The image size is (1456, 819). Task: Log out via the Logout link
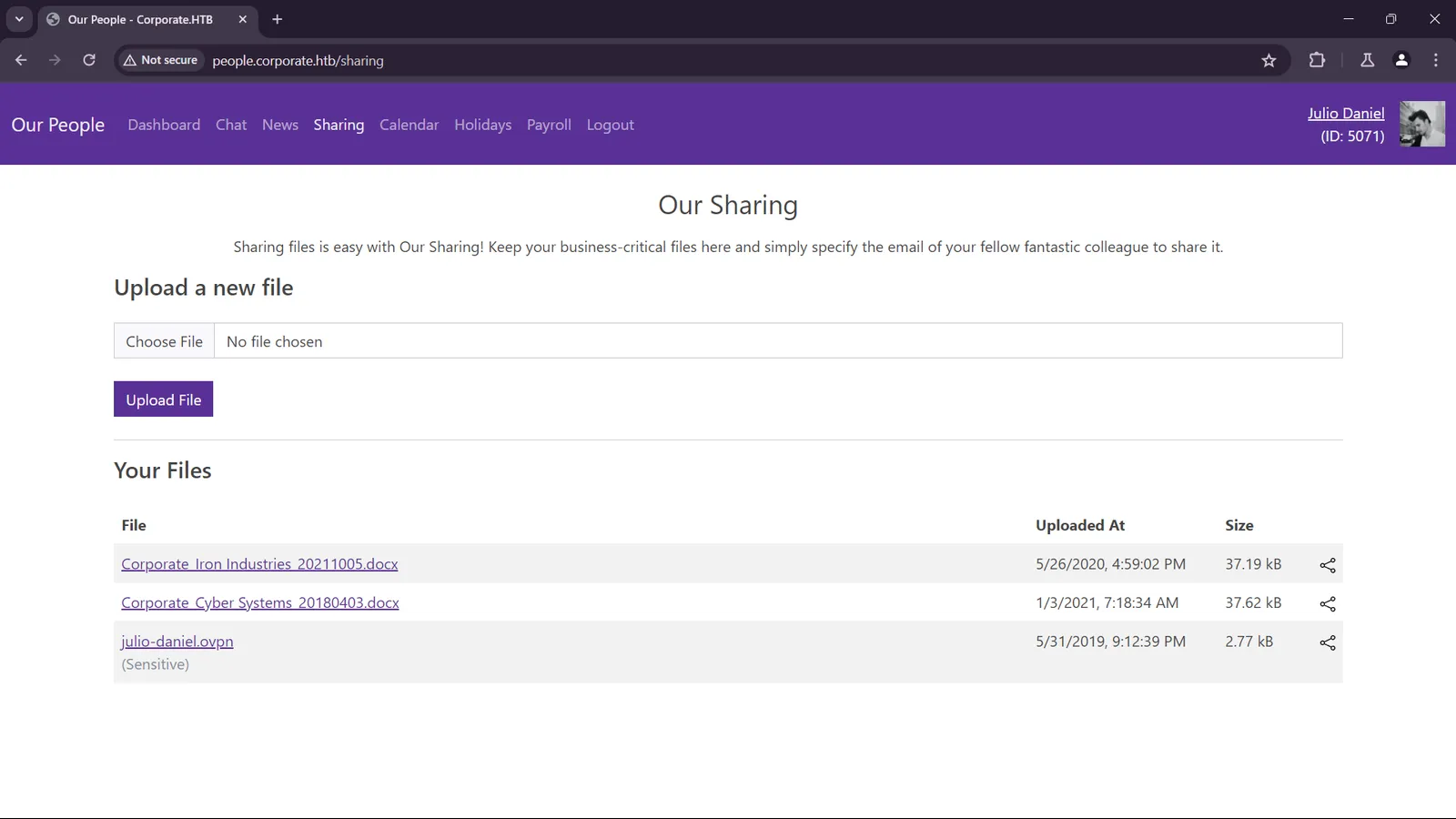pos(610,125)
